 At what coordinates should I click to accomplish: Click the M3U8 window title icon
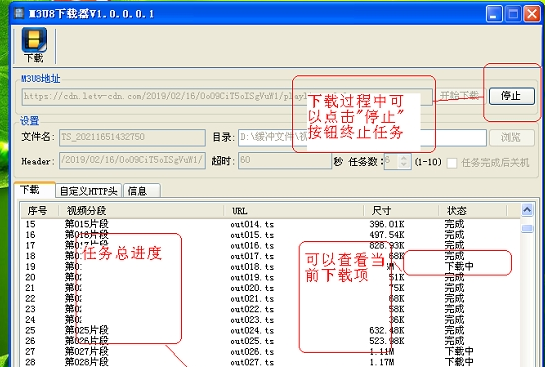(x=19, y=13)
